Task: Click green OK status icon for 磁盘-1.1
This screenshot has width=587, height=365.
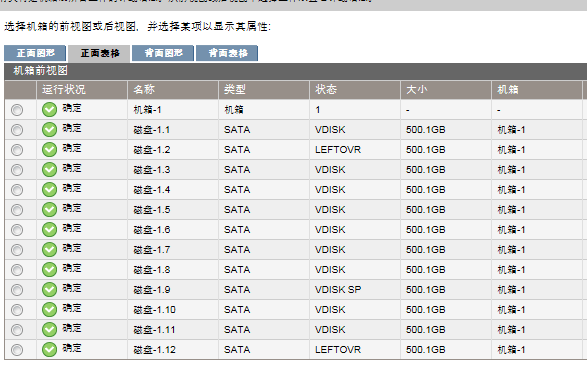Action: click(49, 130)
